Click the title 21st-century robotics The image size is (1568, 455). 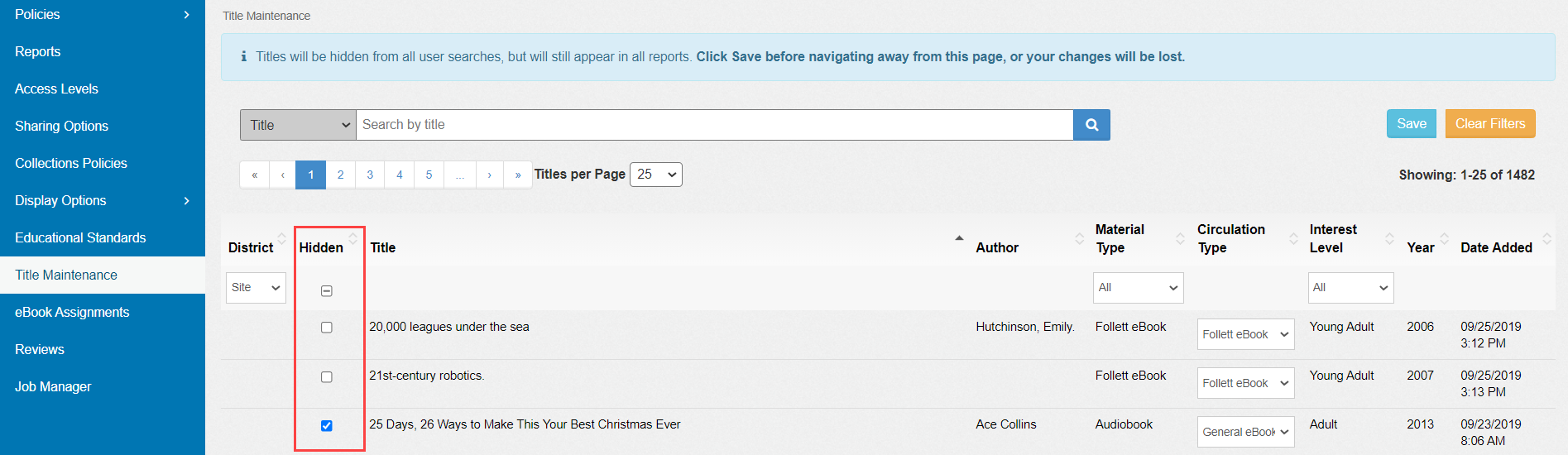(x=427, y=376)
